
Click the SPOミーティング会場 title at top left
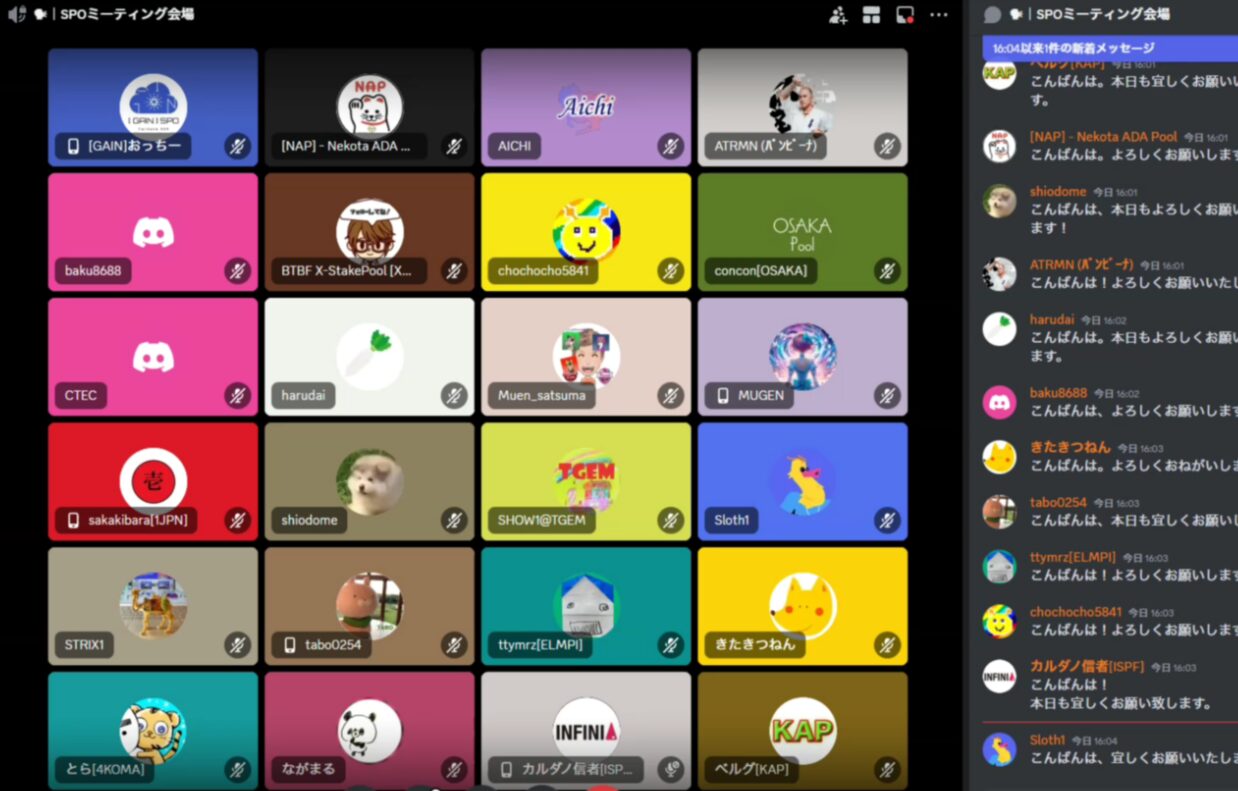pos(126,15)
